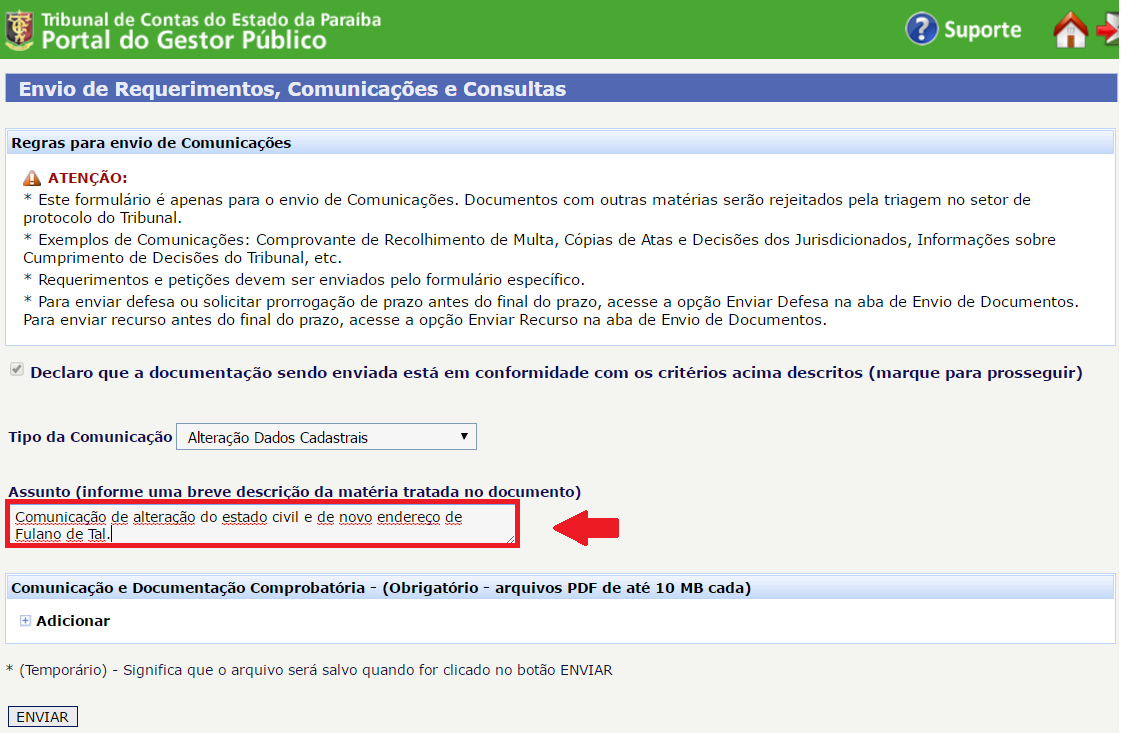Click the Assunto text area resize handle
This screenshot has height=733, width=1121.
point(510,538)
